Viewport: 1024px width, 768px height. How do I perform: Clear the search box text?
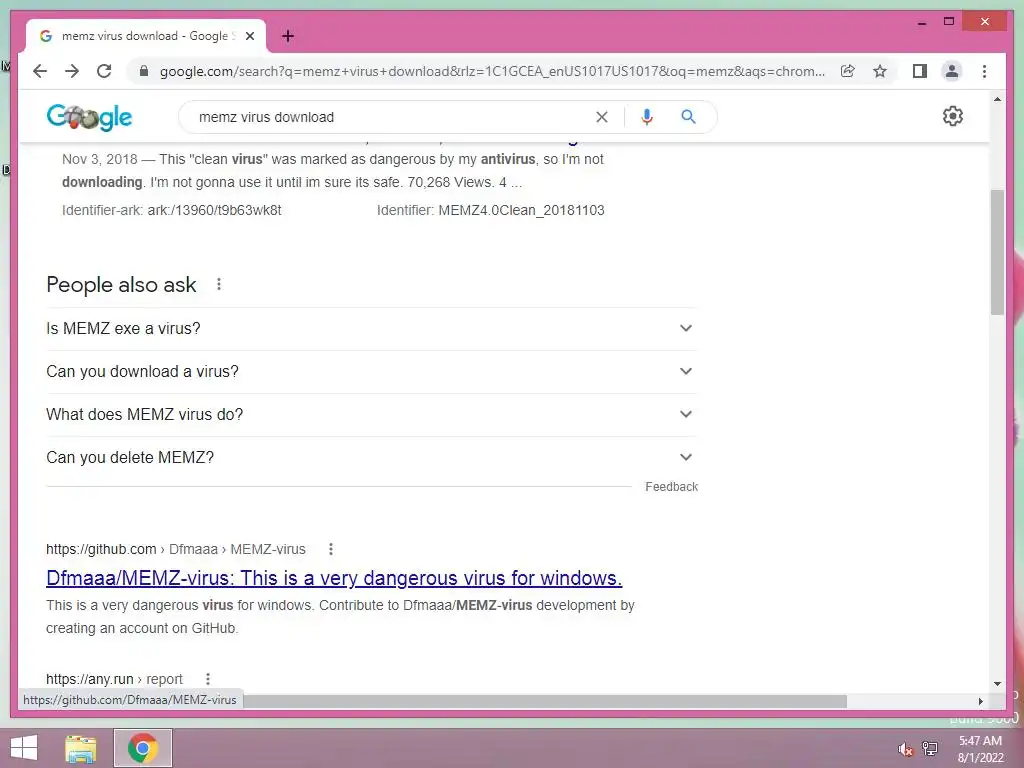601,117
